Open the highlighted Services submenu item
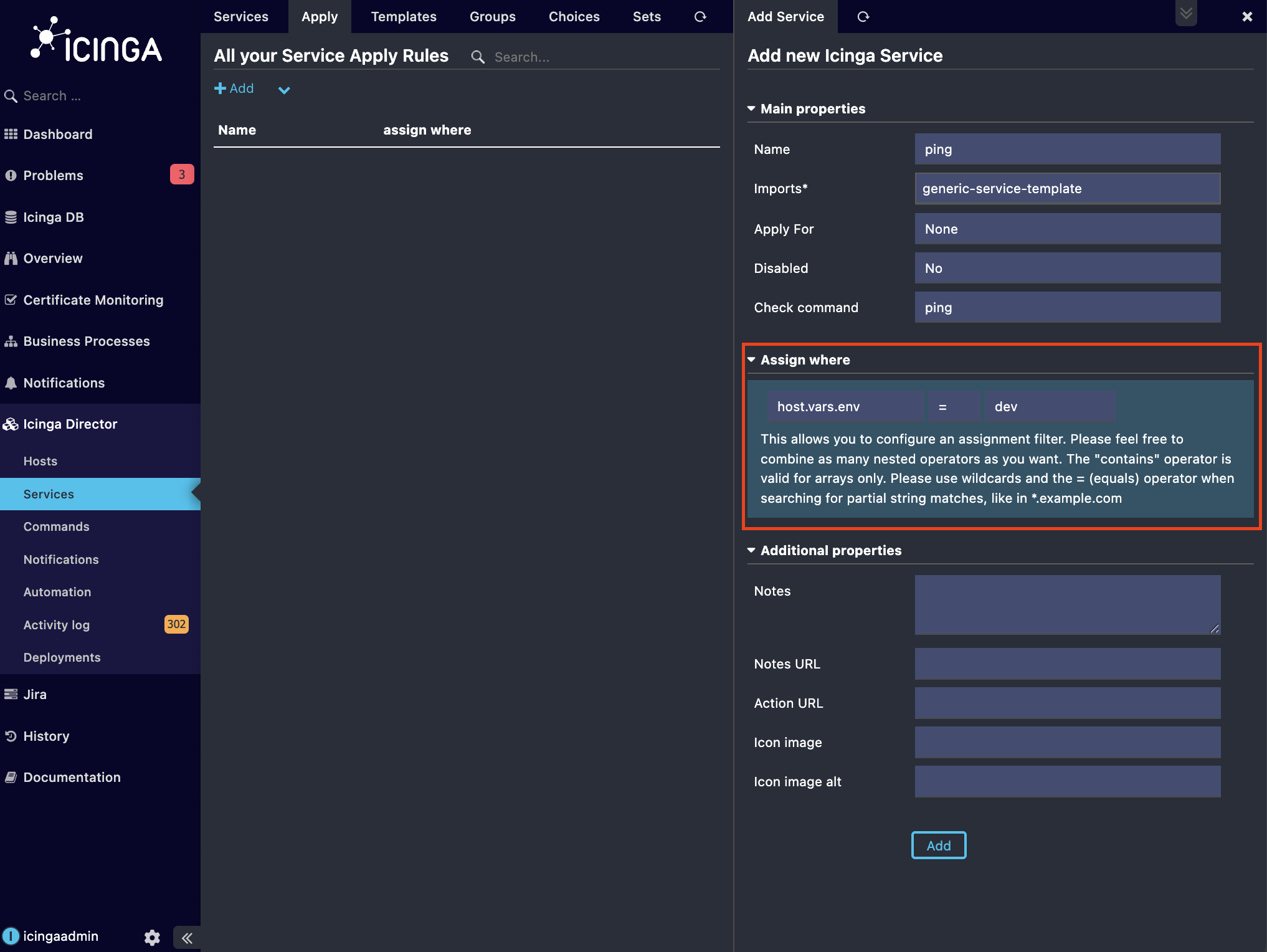Viewport: 1267px width, 952px height. coord(100,494)
